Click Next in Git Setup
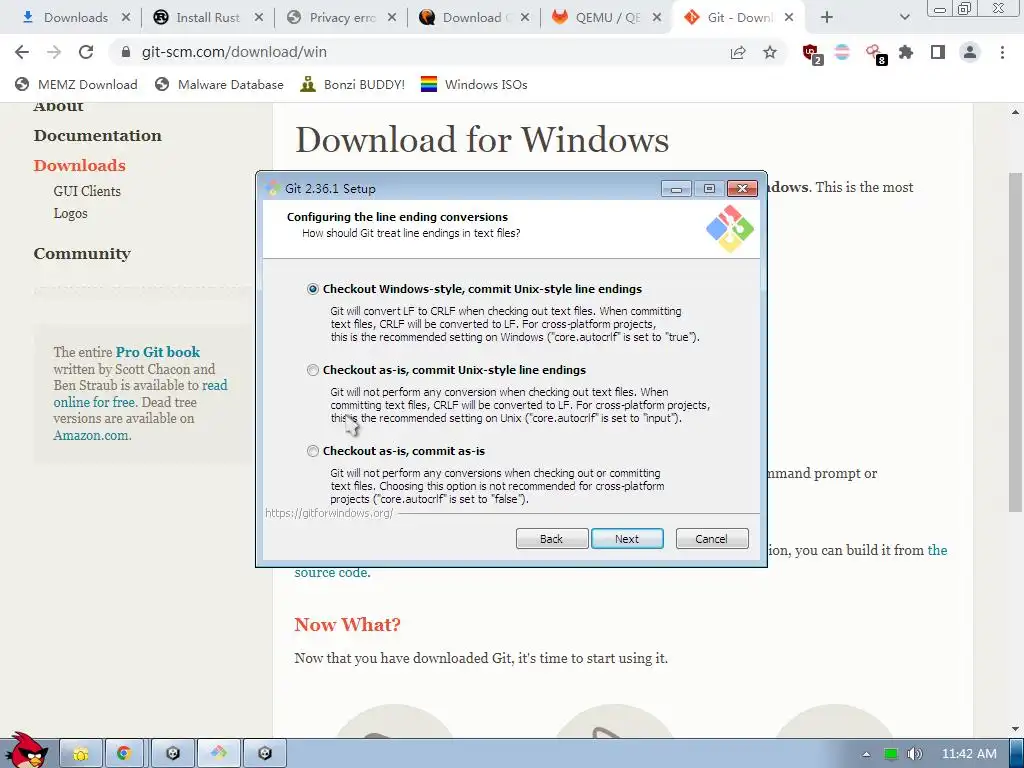The image size is (1024, 768). 627,539
